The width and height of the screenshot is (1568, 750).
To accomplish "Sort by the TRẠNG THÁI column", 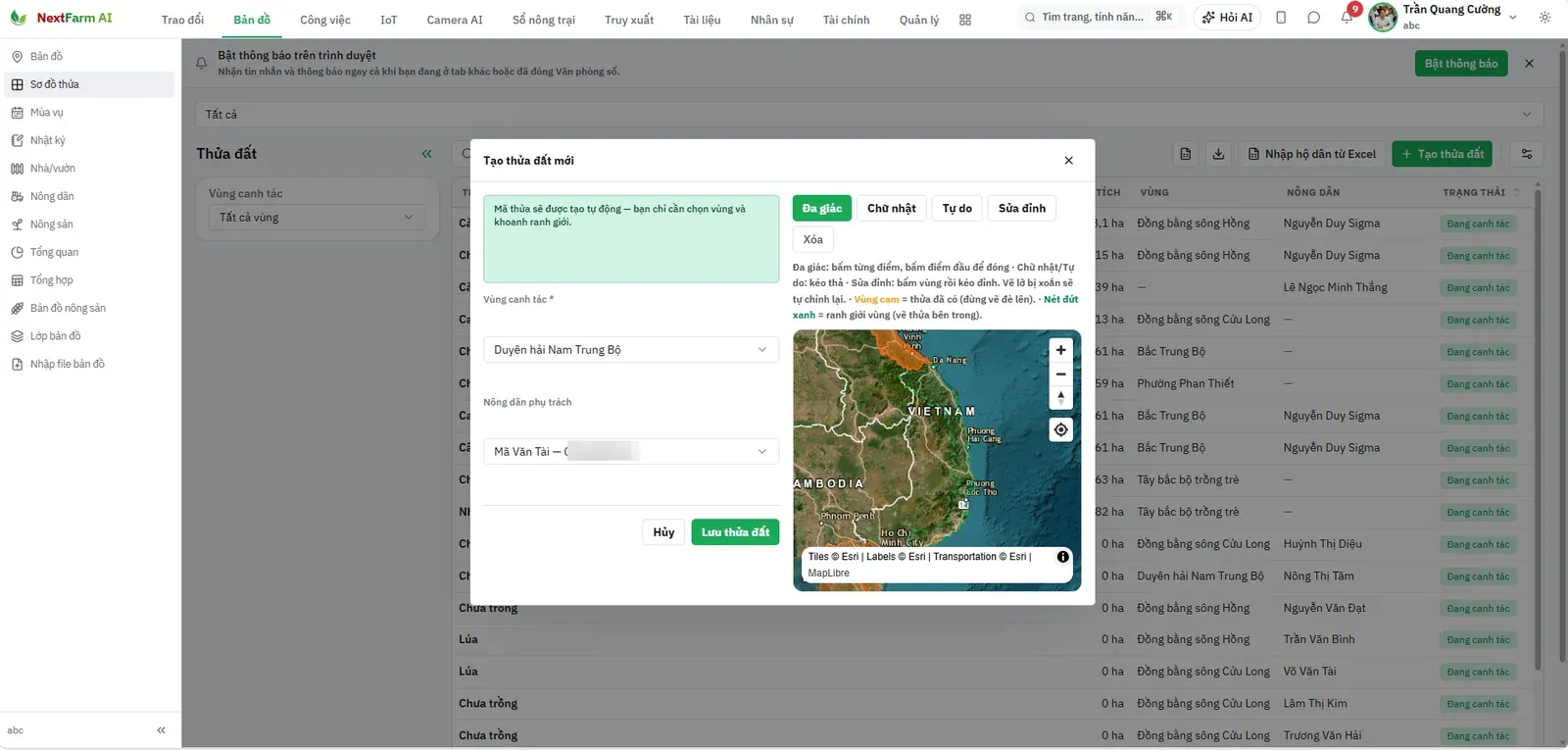I will click(1480, 192).
